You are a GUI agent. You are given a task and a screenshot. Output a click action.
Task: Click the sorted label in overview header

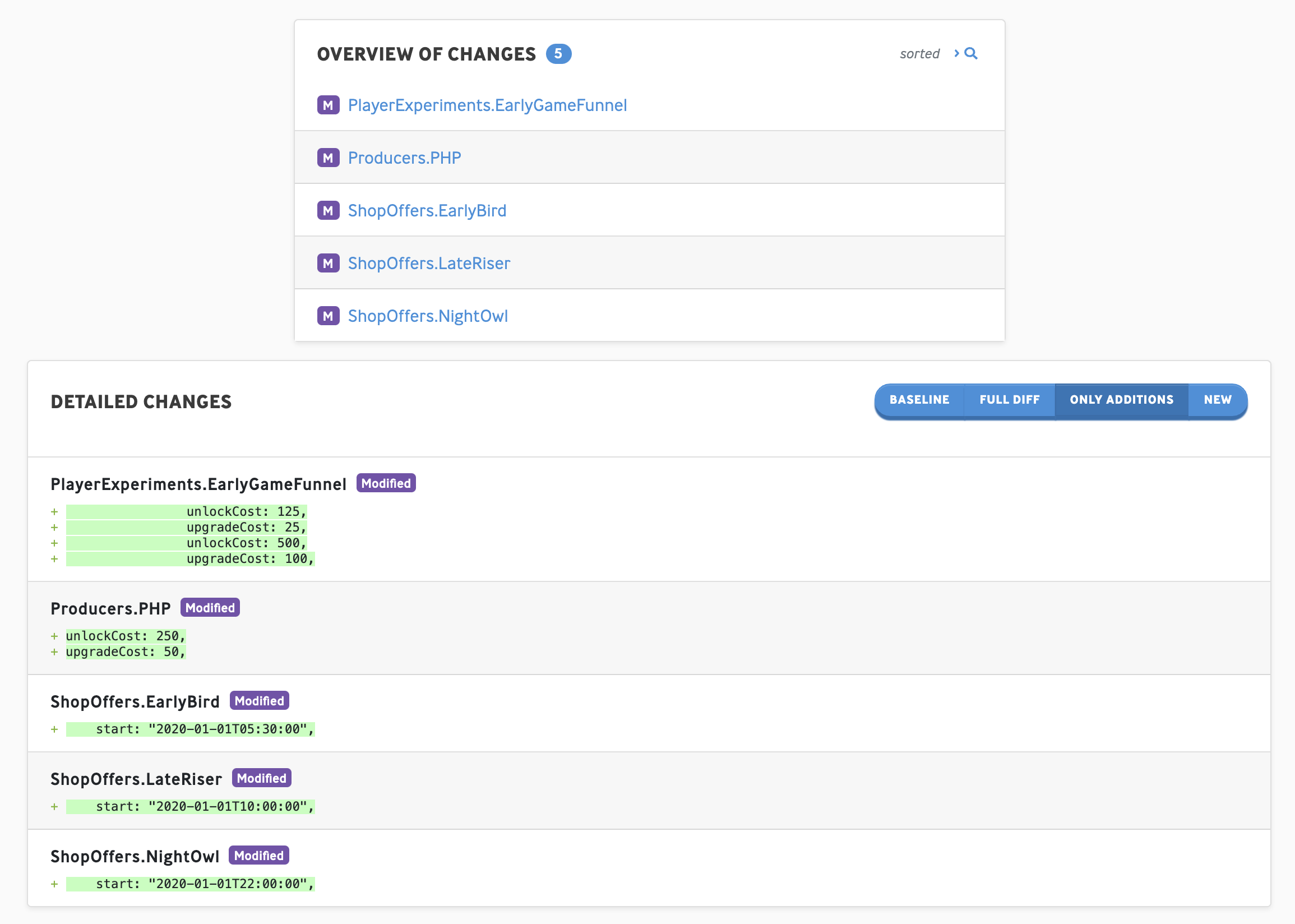tap(919, 53)
